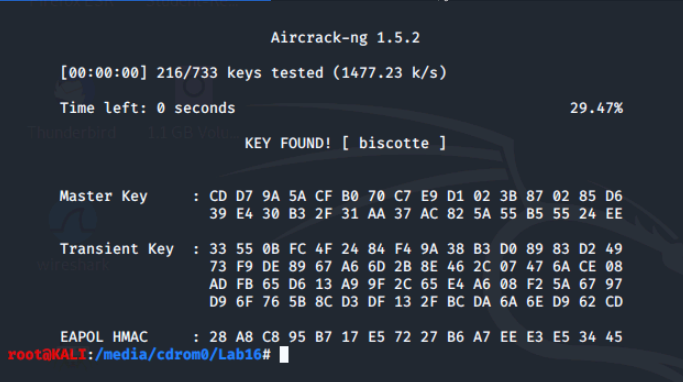Click the EAPOL HMAC label
Screen dimensions: 683x382
click(x=104, y=337)
